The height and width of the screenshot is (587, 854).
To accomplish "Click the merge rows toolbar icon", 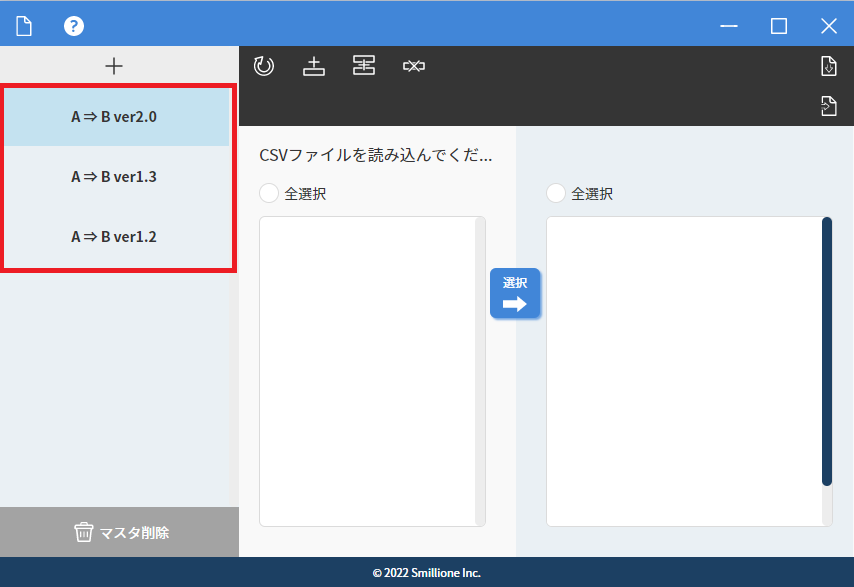I will (x=364, y=65).
